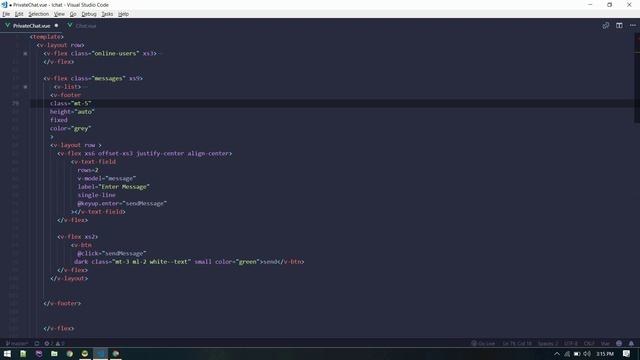This screenshot has height=360, width=640.
Task: Click the closing </v-layout> tag line
Action: coord(69,279)
